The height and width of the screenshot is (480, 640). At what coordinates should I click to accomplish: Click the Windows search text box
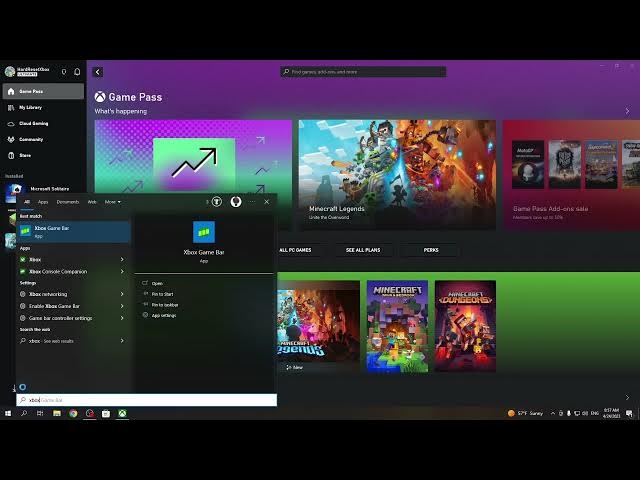tap(147, 400)
